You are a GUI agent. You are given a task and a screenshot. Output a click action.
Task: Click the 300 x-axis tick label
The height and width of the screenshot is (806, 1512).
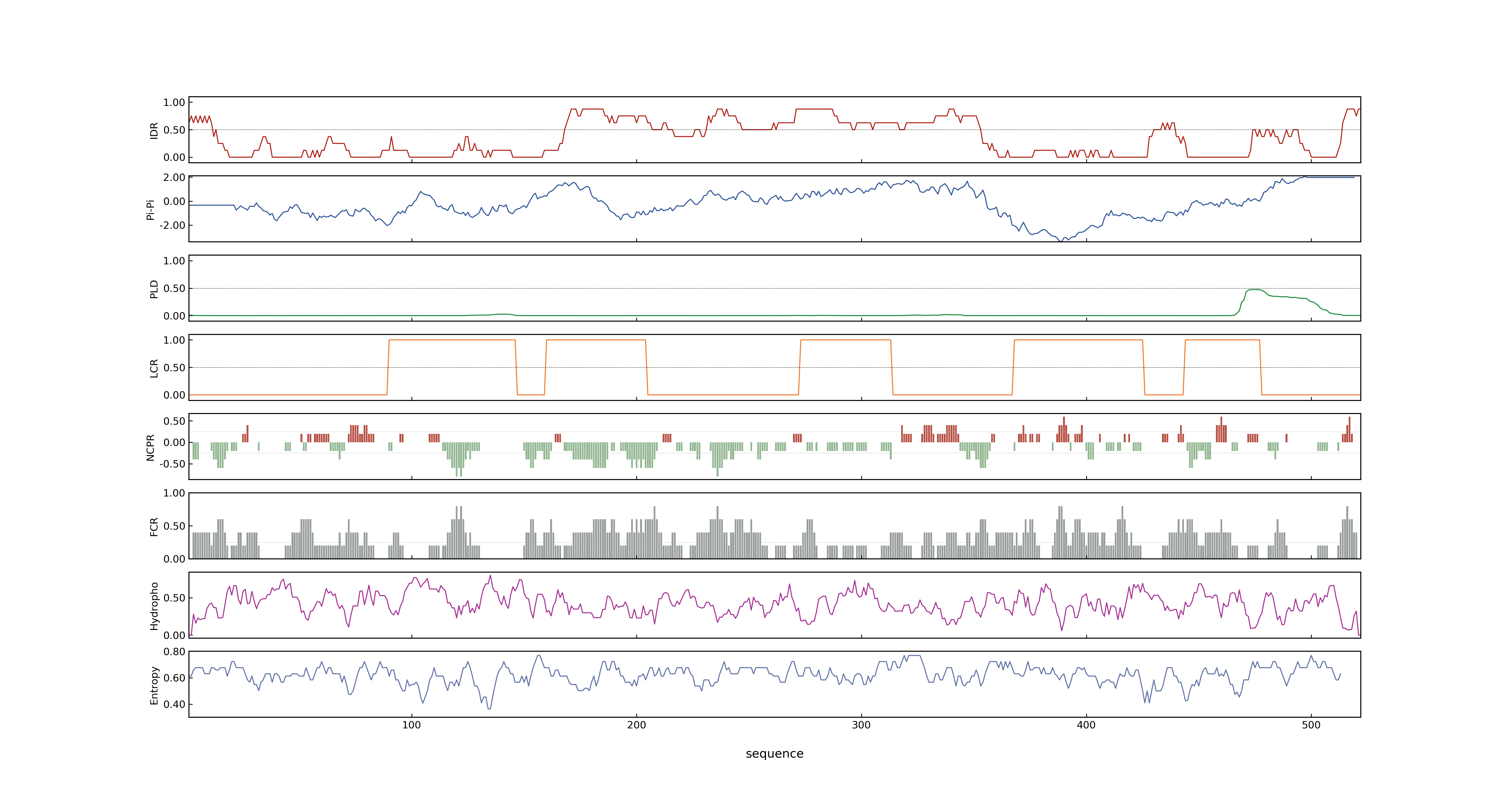coord(861,725)
